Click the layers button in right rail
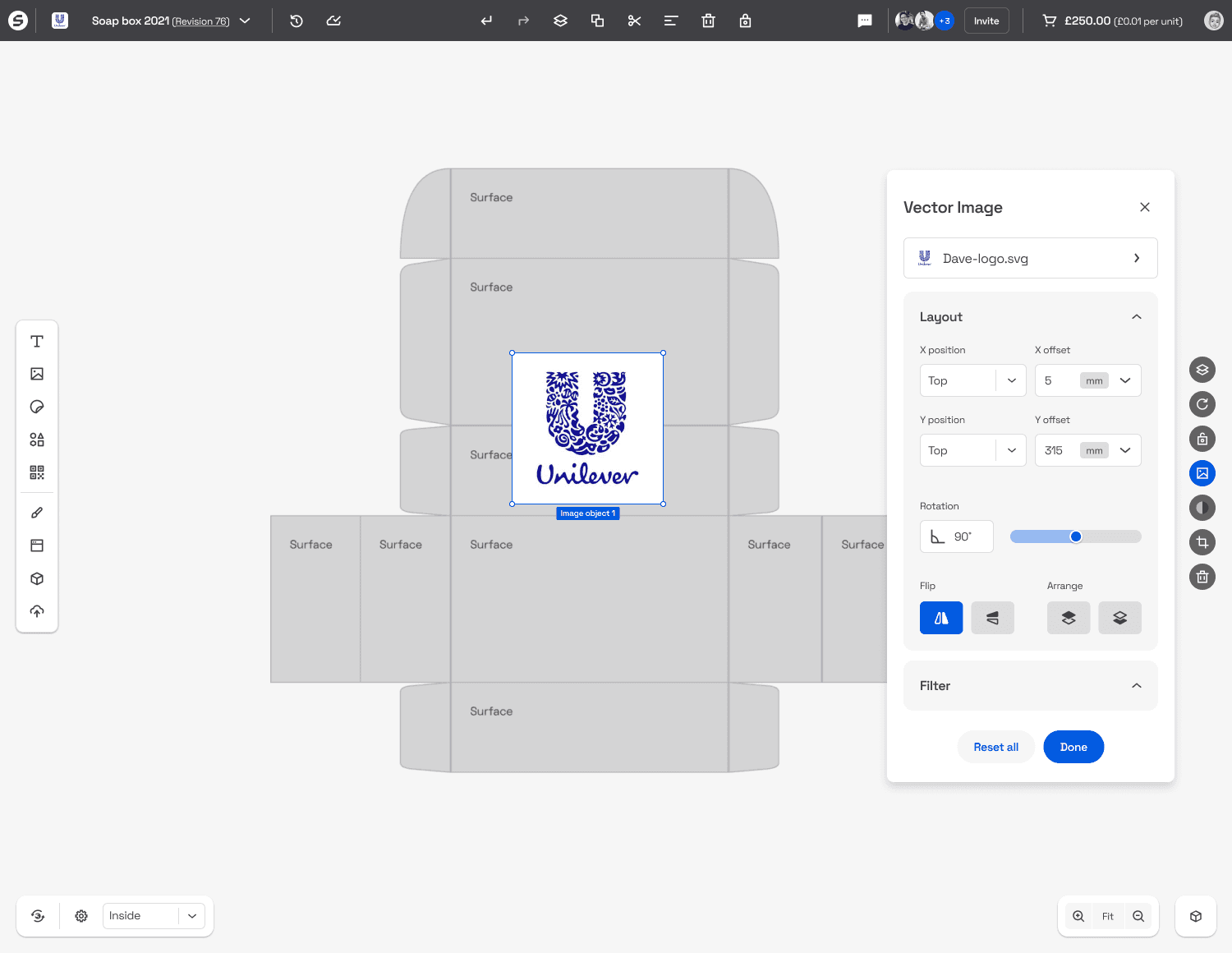 point(1202,370)
